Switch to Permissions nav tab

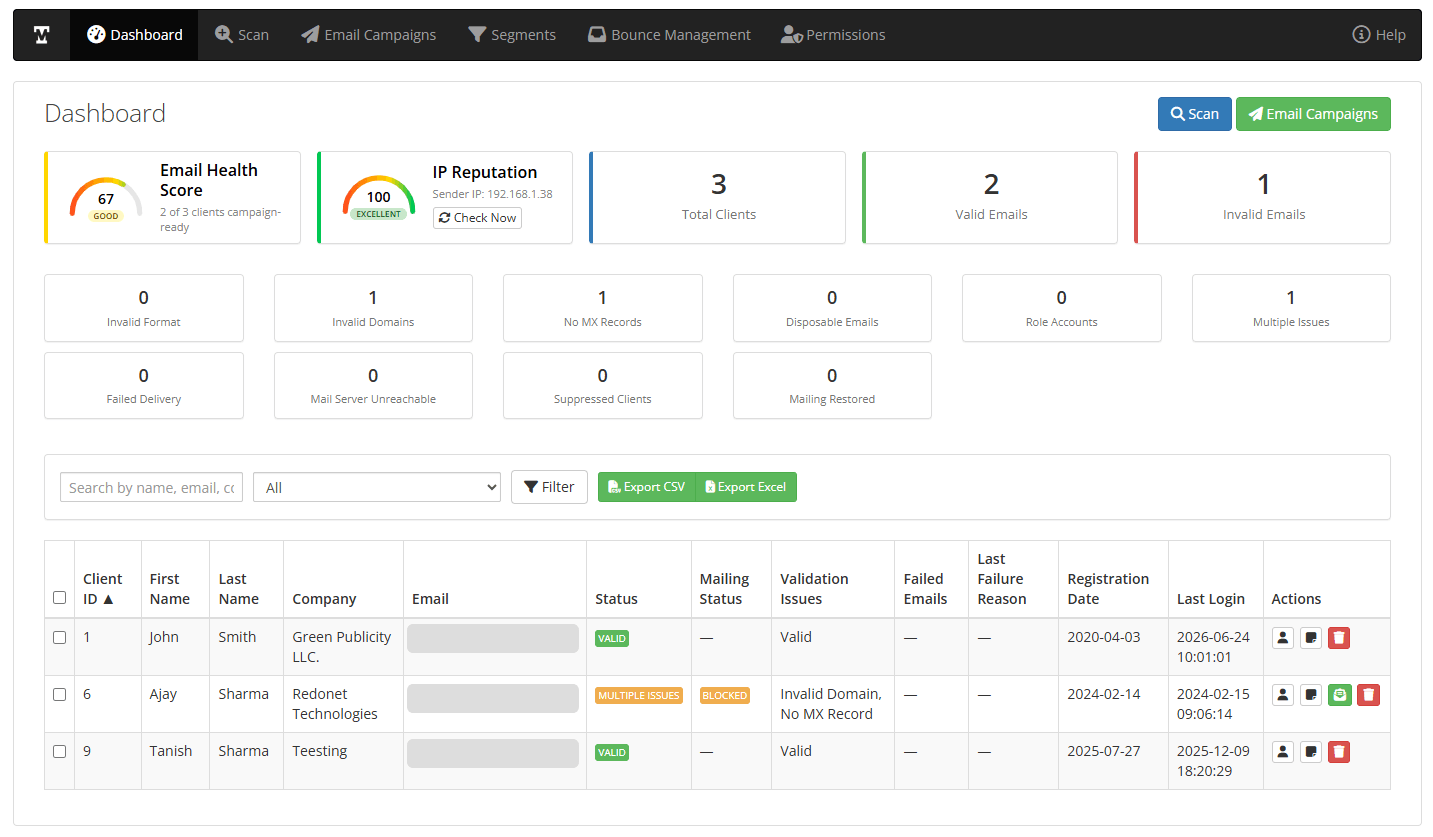[833, 35]
